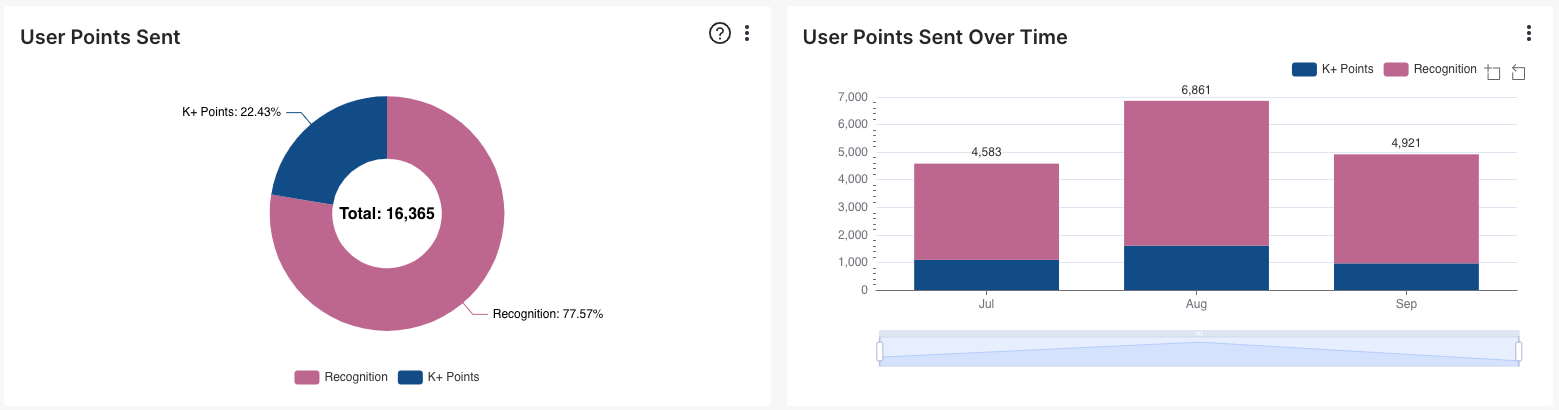Click the Recognition: 77.57% label
This screenshot has height=410, width=1559.
click(x=548, y=314)
